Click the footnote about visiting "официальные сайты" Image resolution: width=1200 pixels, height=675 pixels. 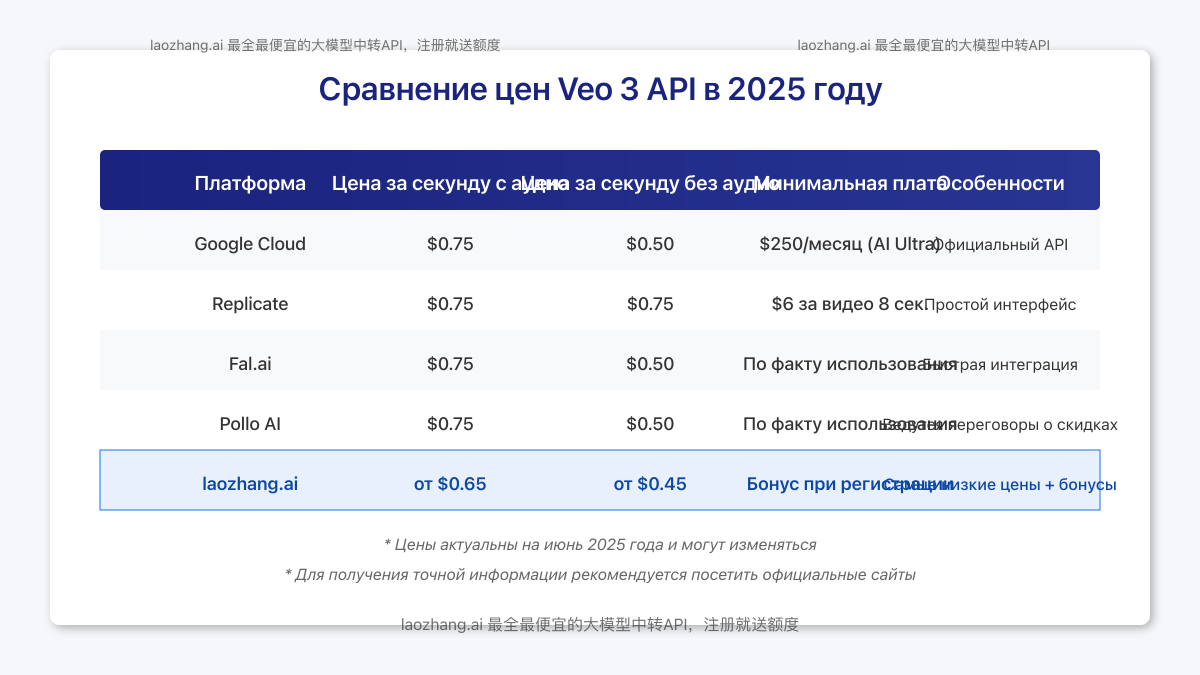[600, 575]
